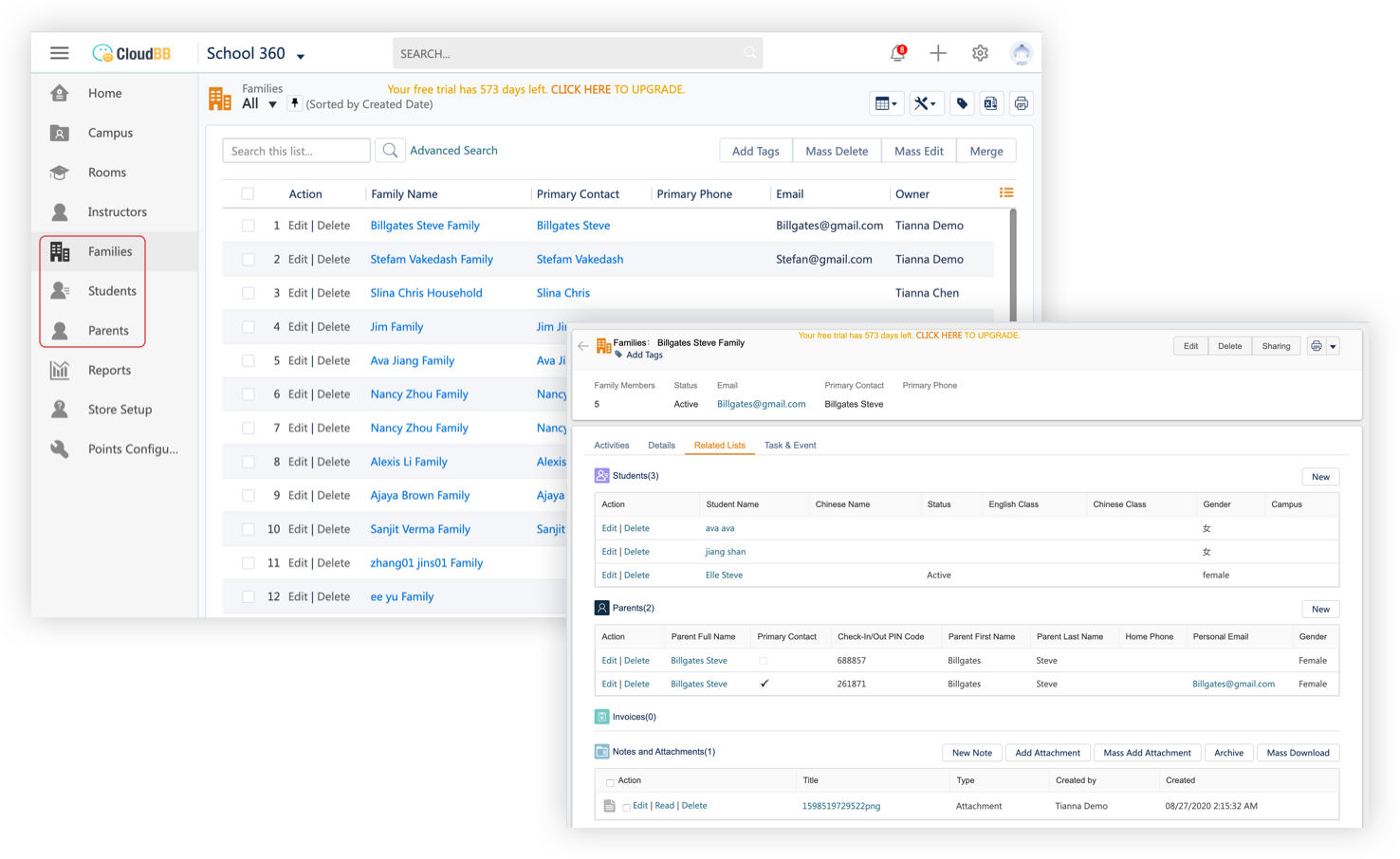Click the printer icon in family detail
This screenshot has width=1400, height=859.
[x=1316, y=346]
